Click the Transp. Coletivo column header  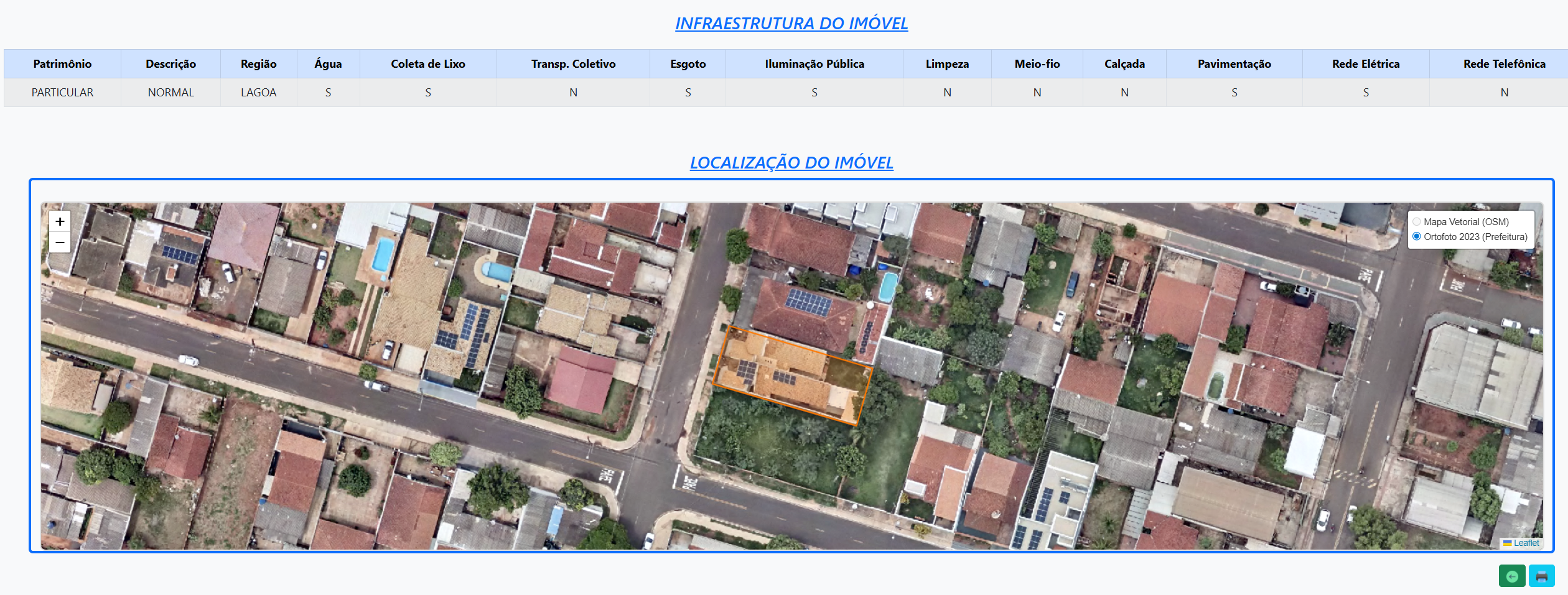573,64
